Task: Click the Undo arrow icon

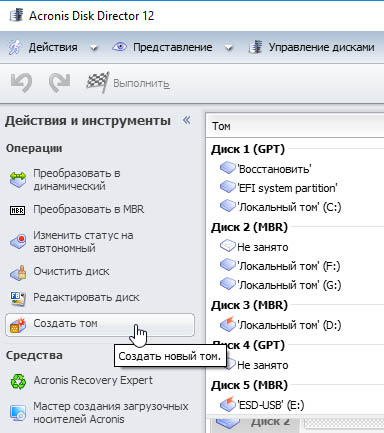Action: 22,82
